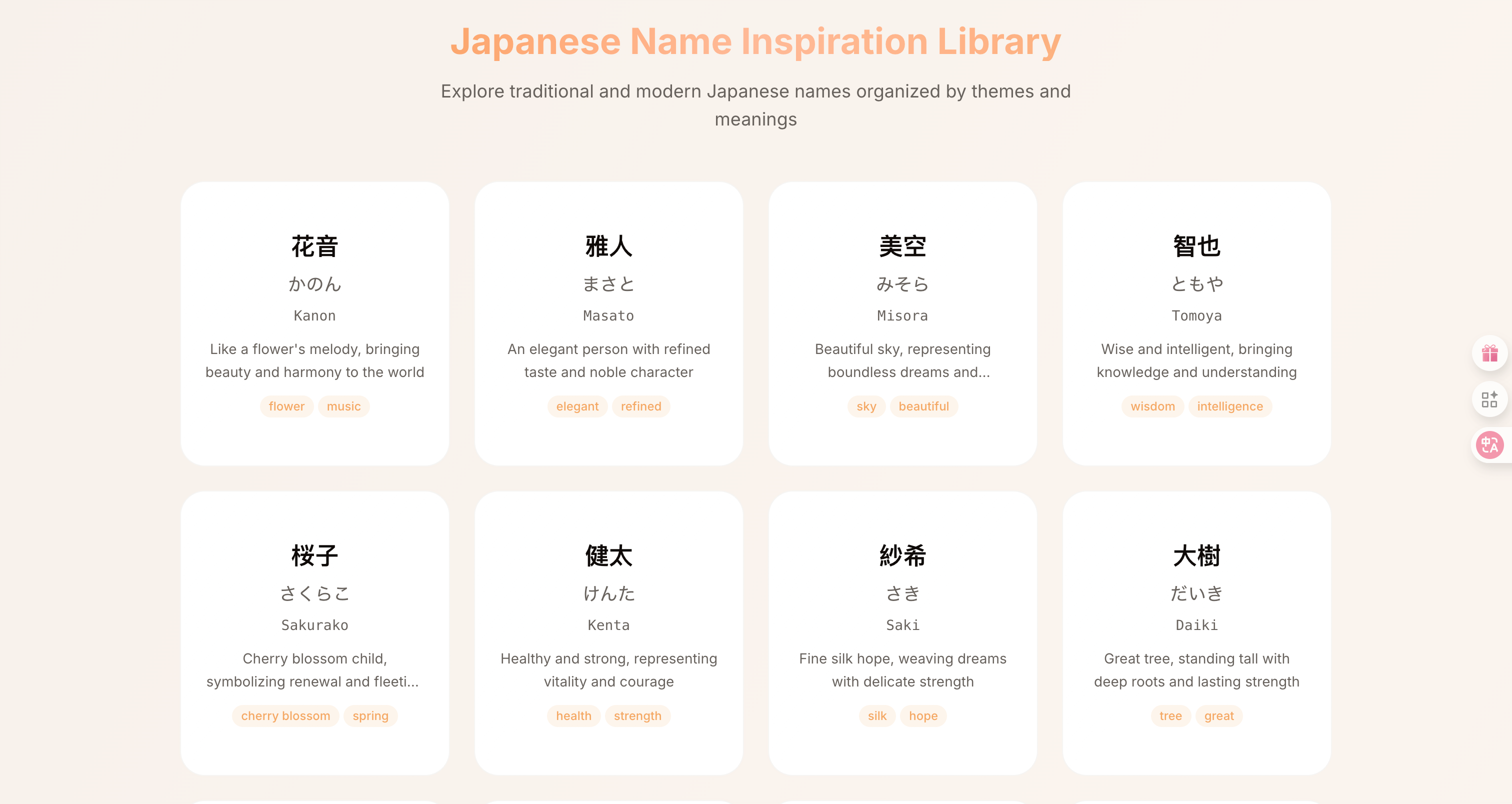Screen dimensions: 1512x804
Task: Click the hiragana reading さくらこ
Action: pos(315,593)
